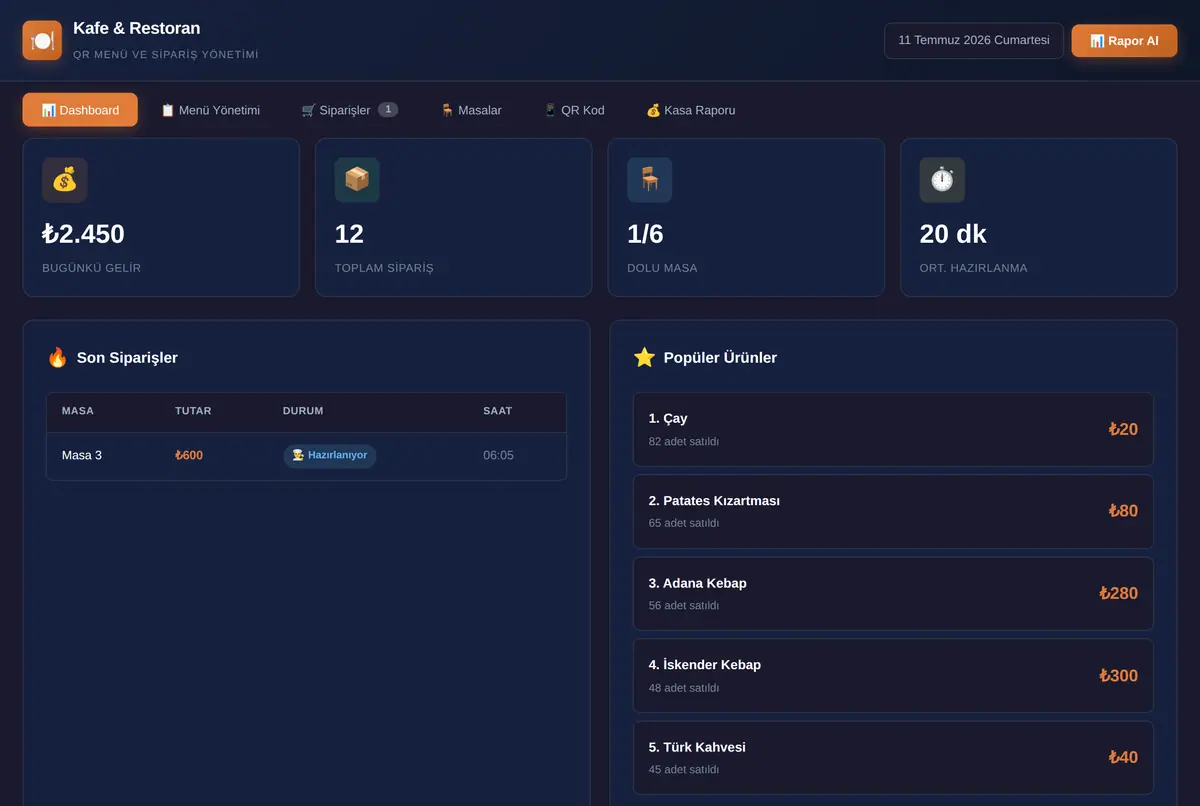
Task: Select the Masa 3 order row
Action: [306, 456]
